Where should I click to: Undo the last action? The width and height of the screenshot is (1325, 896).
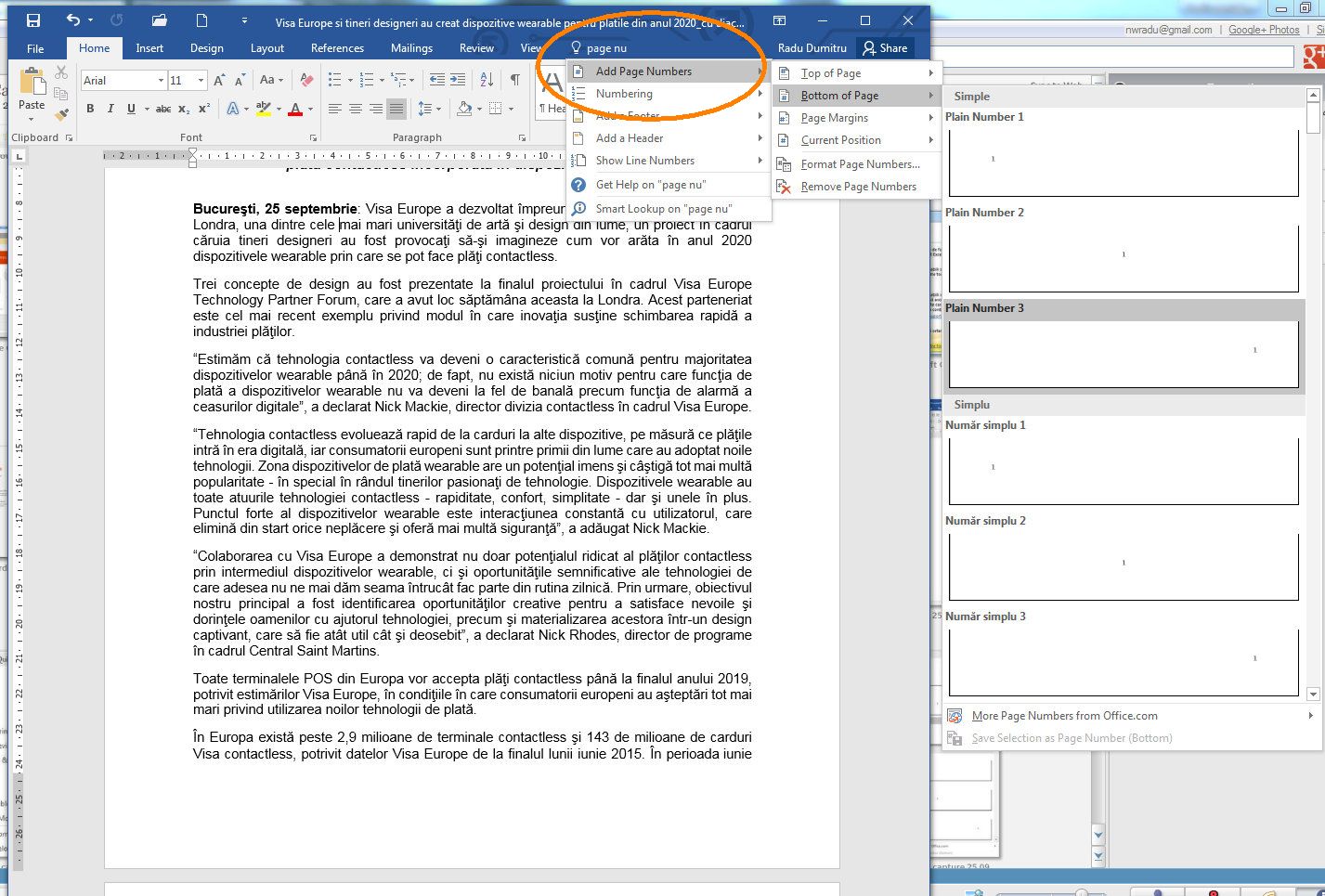[x=73, y=20]
